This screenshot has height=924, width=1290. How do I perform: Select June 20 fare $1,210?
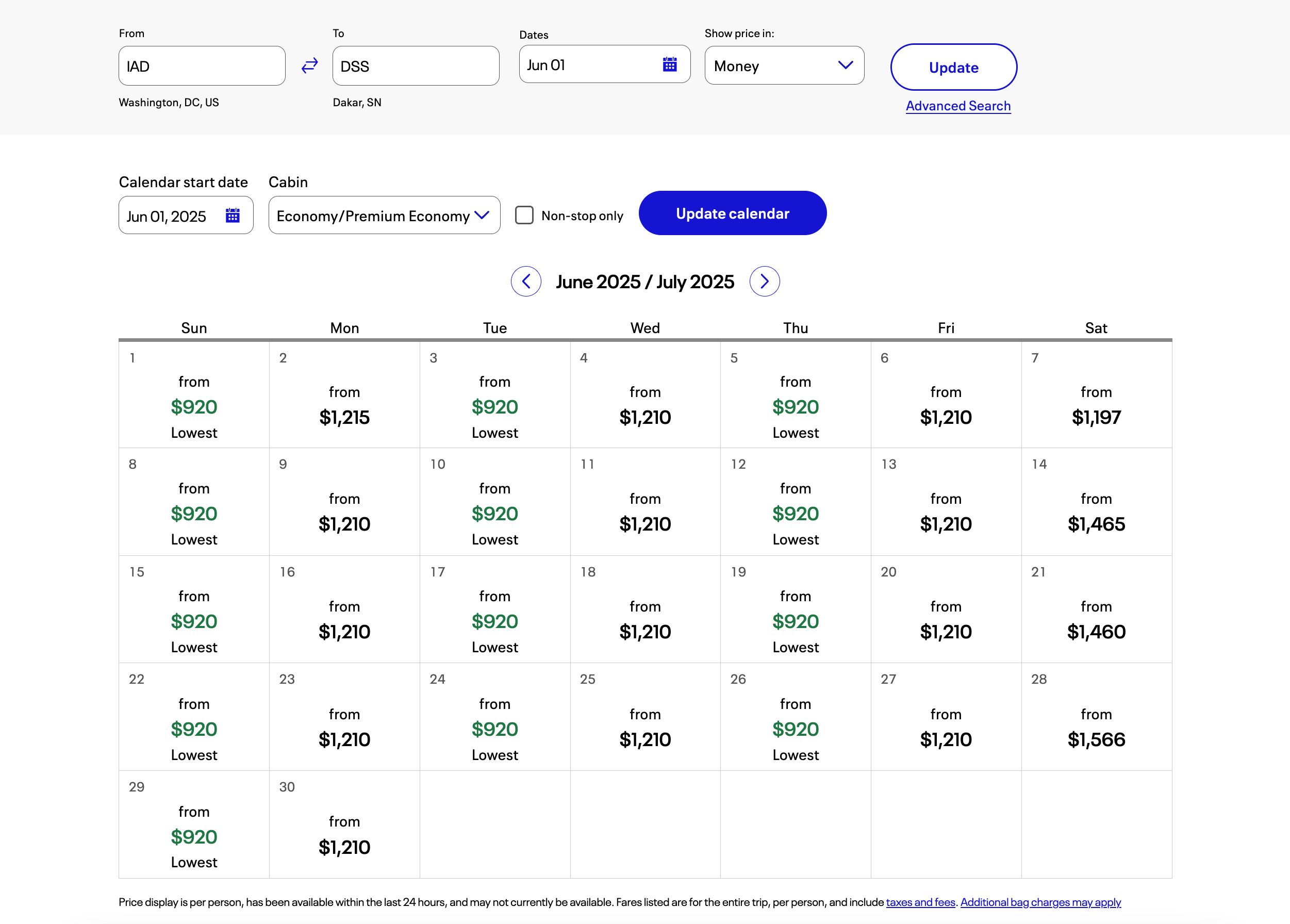click(x=946, y=609)
